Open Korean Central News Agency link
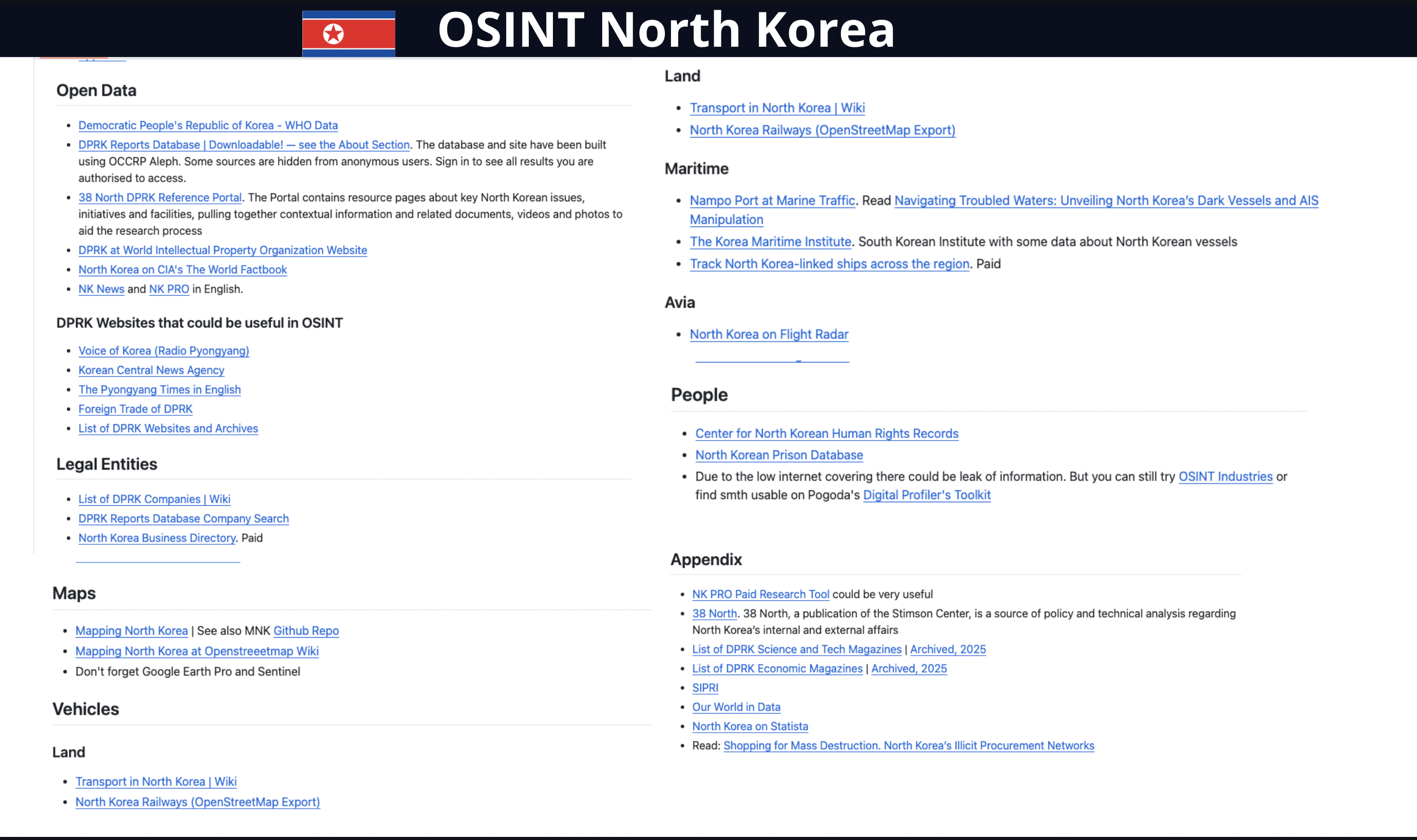1417x840 pixels. 151,370
